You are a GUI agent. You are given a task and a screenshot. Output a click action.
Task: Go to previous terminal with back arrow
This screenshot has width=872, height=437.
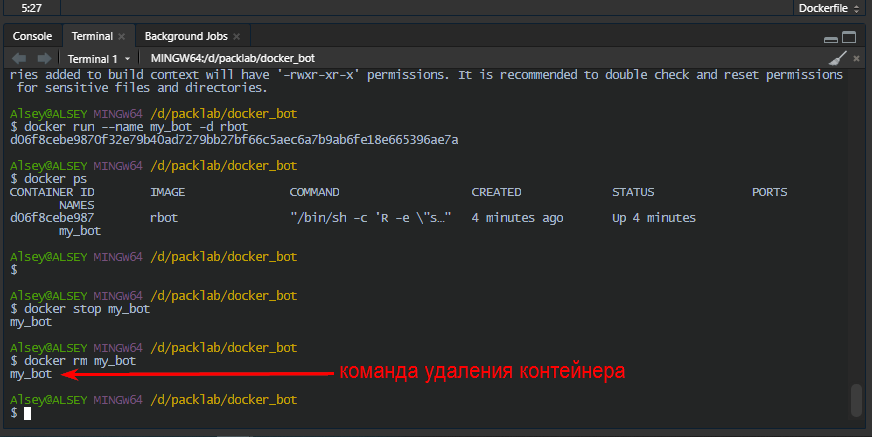(18, 59)
